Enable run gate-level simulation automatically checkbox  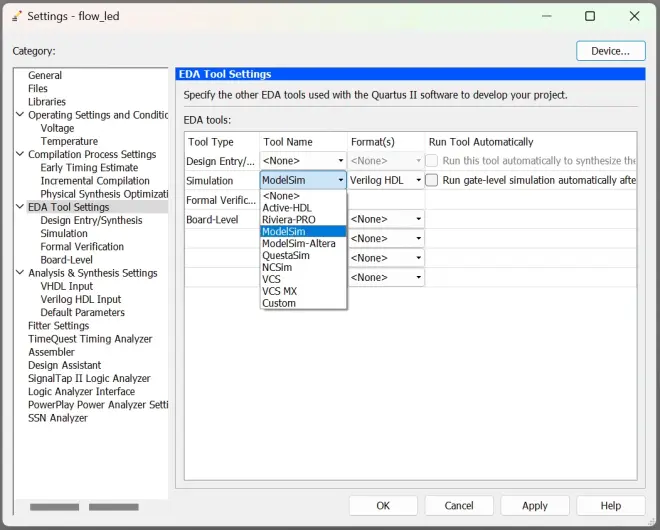432,180
